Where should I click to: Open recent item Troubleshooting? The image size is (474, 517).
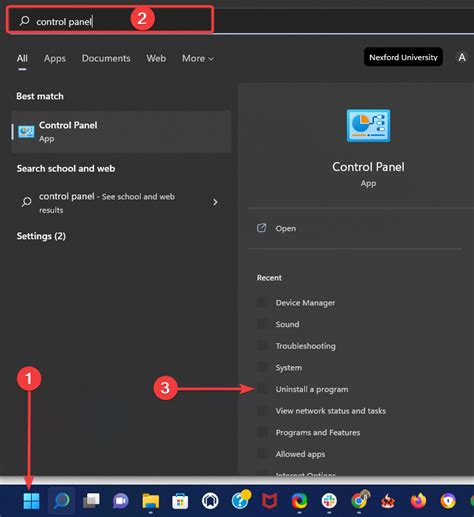pyautogui.click(x=306, y=346)
